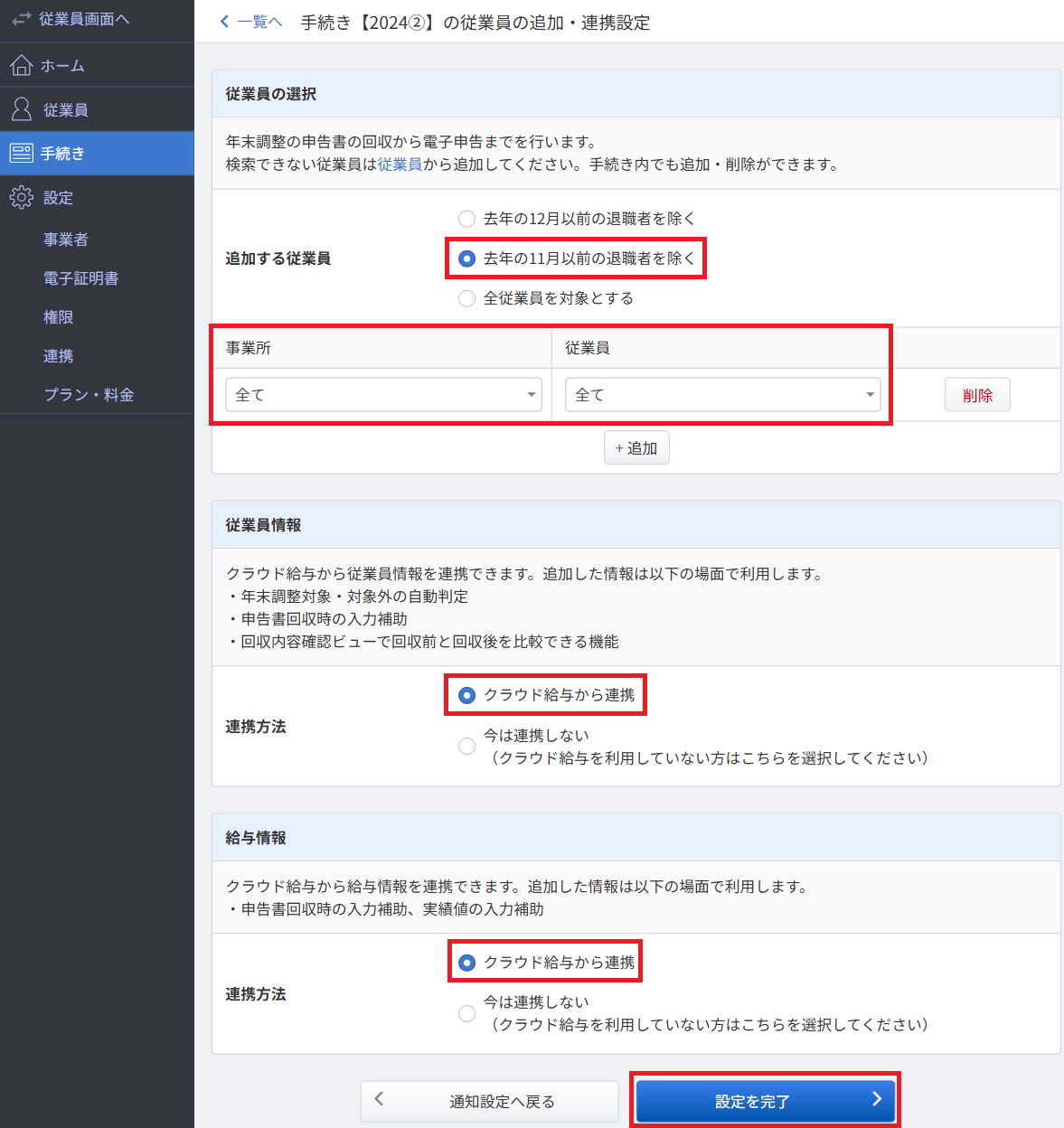Open the 事業所 dropdown showing 全て
The width and height of the screenshot is (1064, 1128).
click(382, 394)
